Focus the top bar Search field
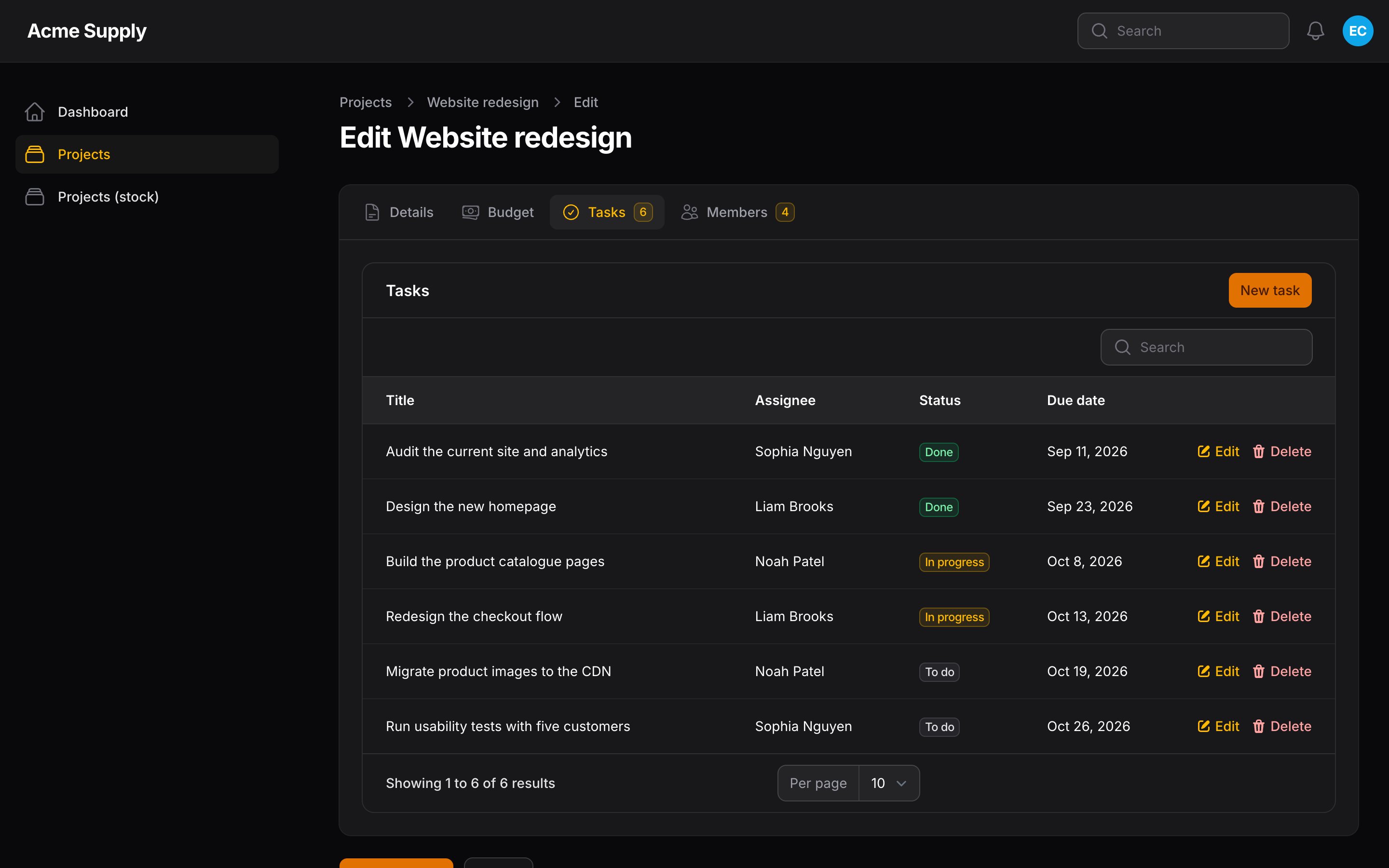Image resolution: width=1389 pixels, height=868 pixels. coord(1183,31)
